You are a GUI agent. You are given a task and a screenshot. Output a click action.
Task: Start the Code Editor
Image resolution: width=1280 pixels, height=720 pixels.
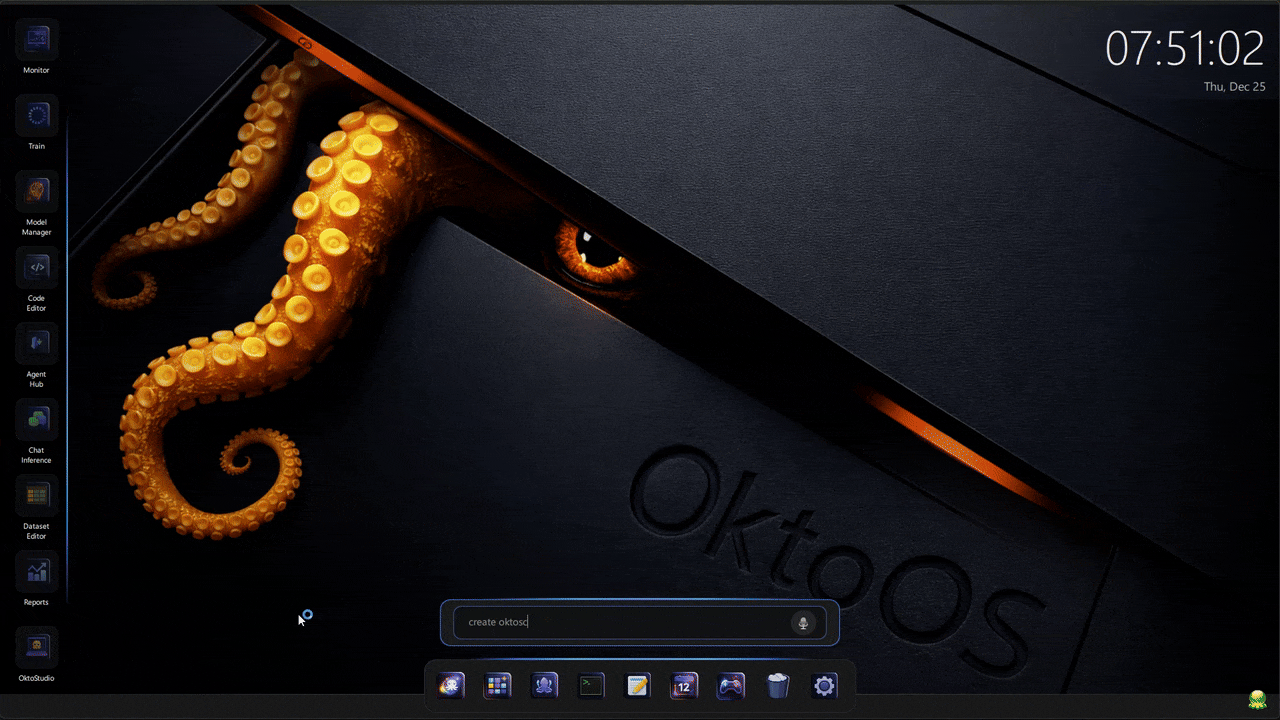36,267
